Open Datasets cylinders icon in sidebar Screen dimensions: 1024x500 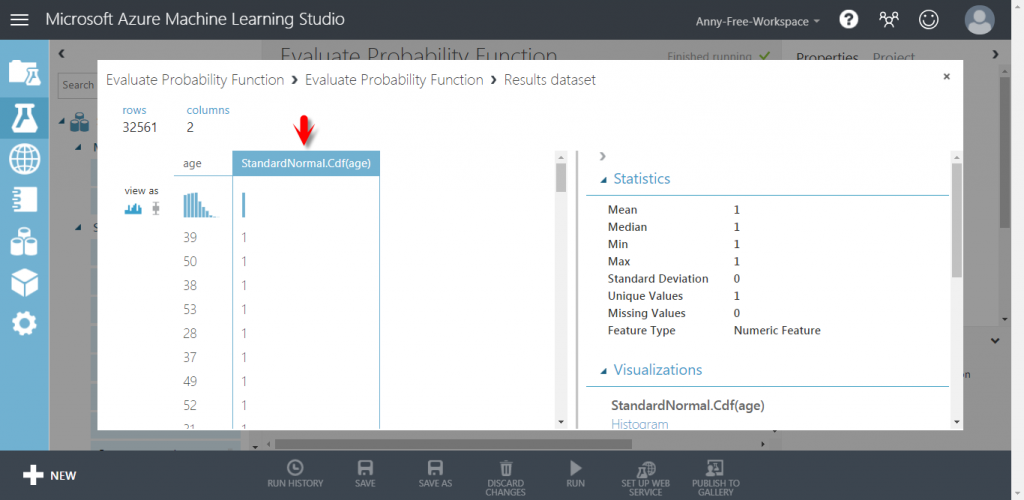[24, 241]
